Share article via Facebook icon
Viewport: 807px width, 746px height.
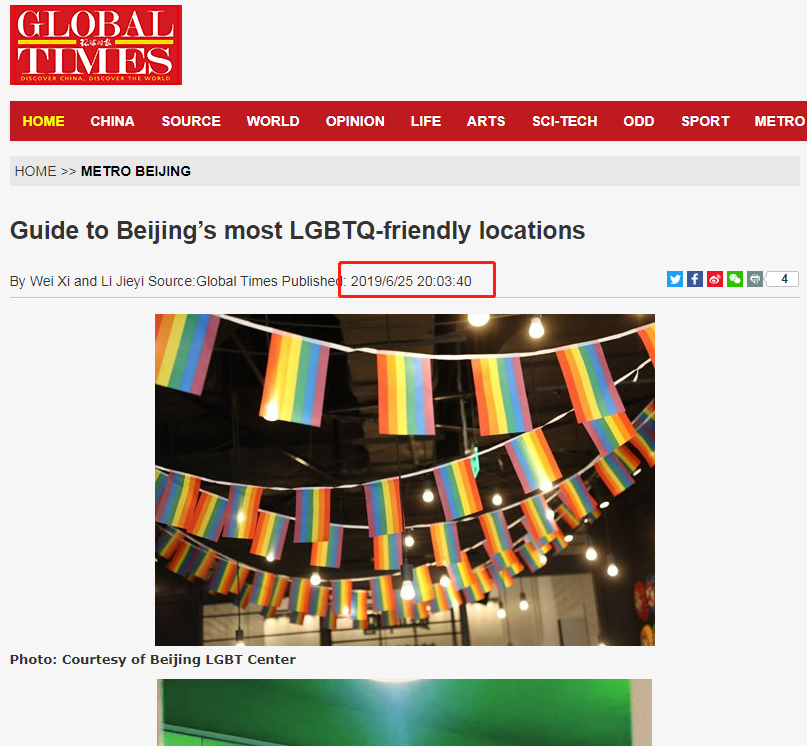695,279
